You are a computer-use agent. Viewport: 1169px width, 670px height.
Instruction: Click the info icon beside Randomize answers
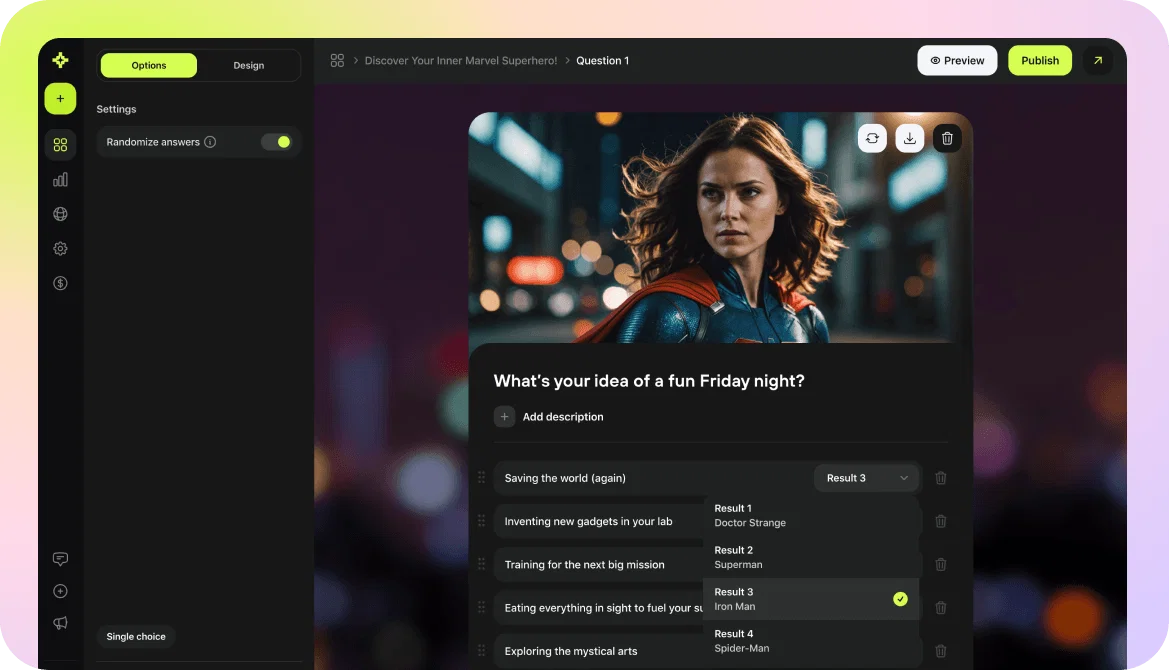tap(210, 142)
